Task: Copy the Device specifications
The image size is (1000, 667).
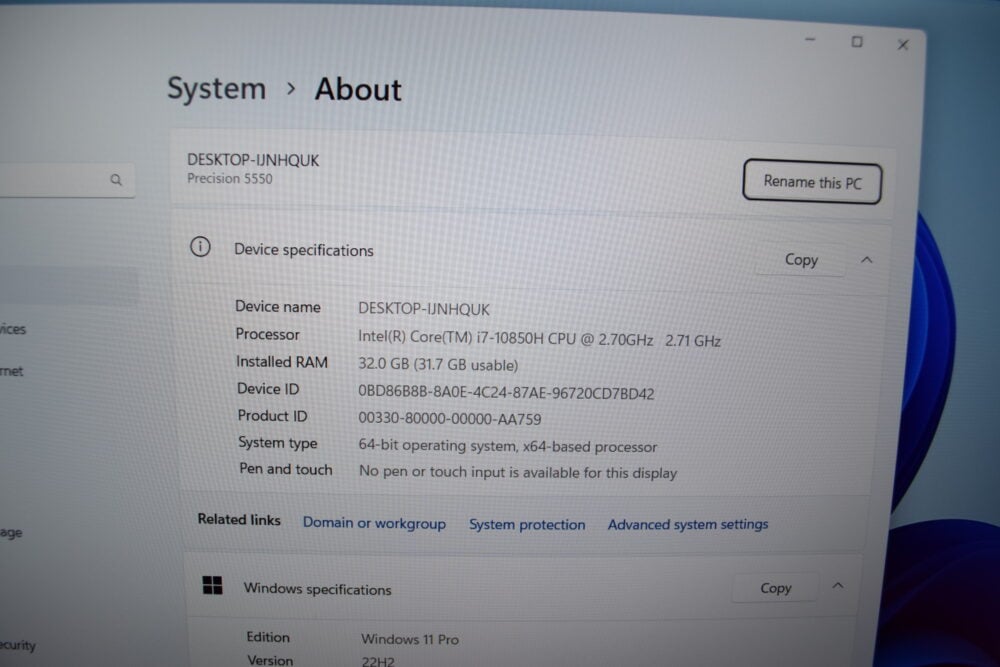Action: 801,260
